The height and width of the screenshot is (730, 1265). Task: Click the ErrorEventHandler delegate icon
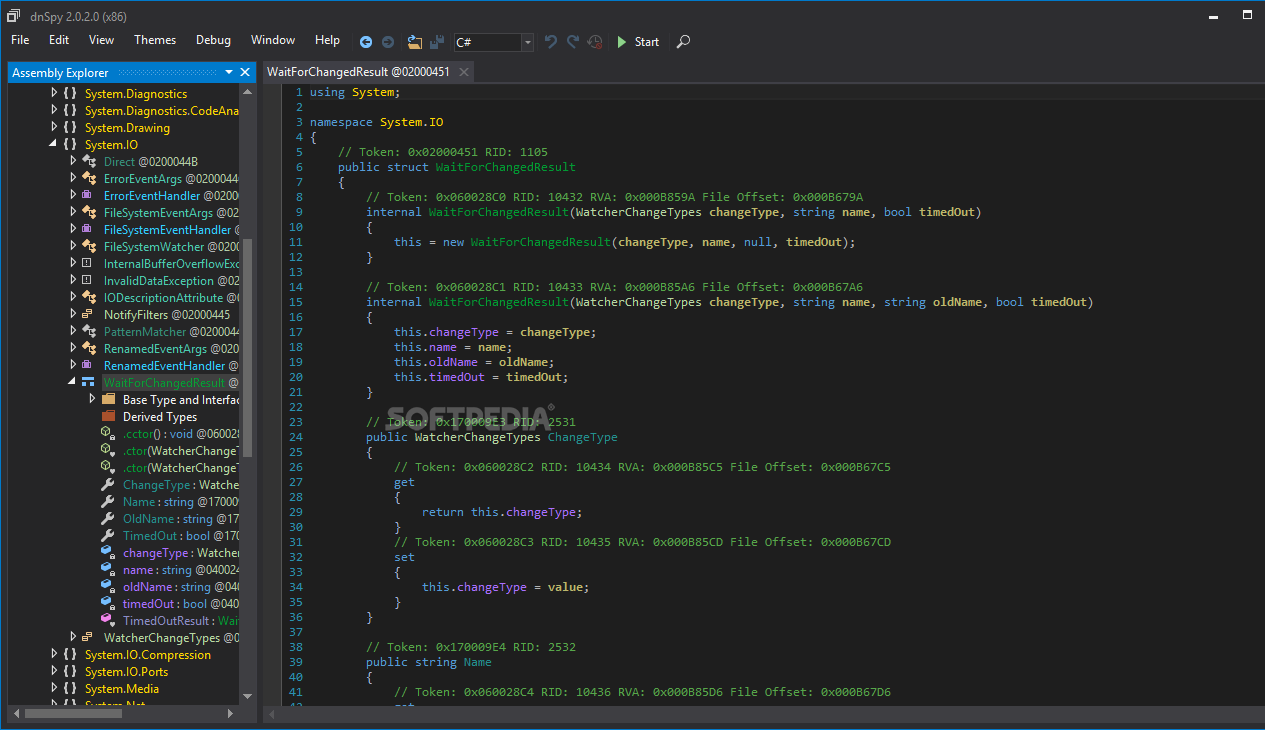click(x=88, y=196)
